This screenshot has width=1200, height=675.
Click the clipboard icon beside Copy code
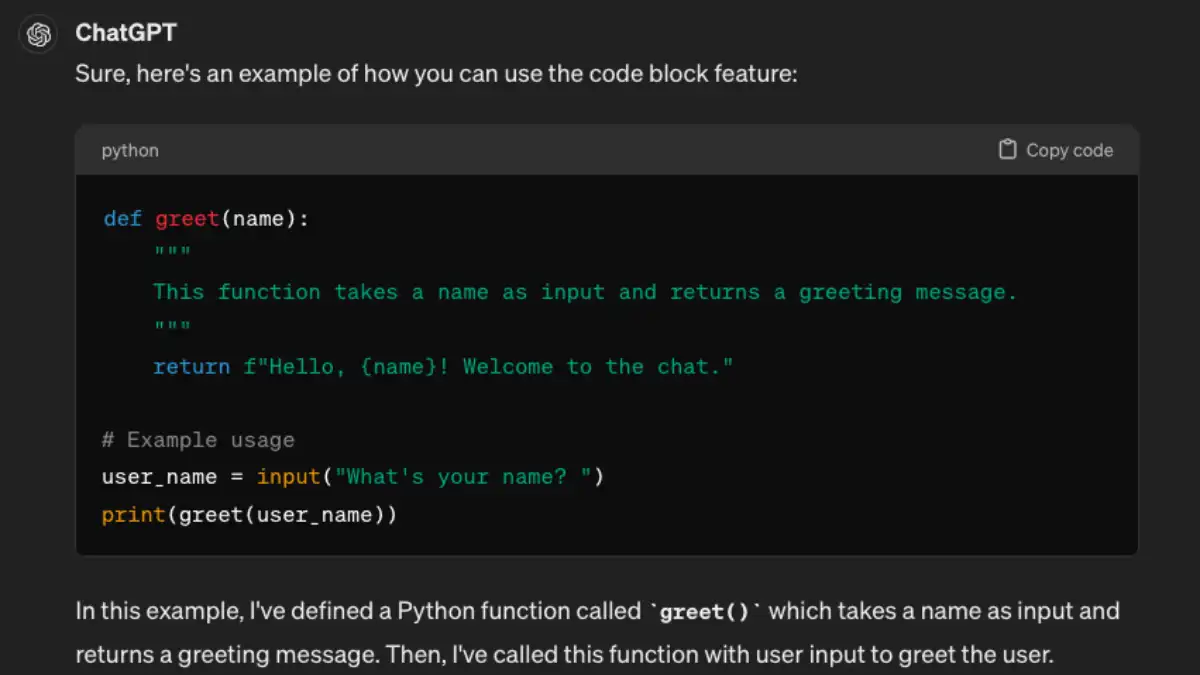[x=1007, y=149]
